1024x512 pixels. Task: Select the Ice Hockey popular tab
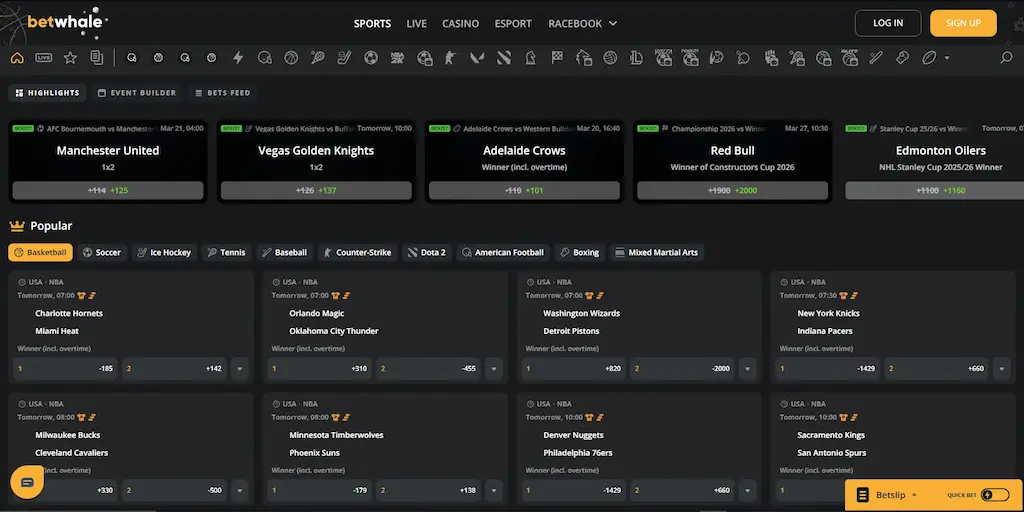coord(164,252)
